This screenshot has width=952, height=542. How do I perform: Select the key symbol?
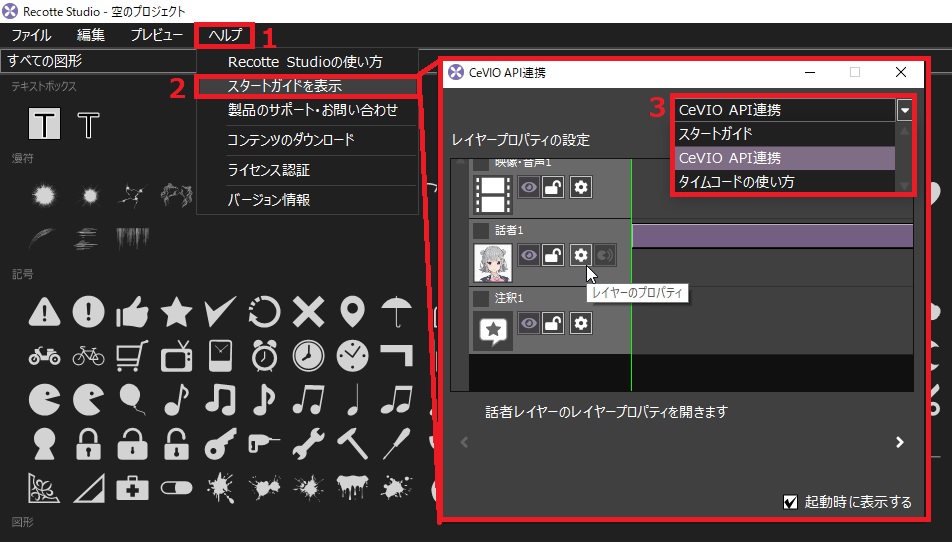click(220, 444)
